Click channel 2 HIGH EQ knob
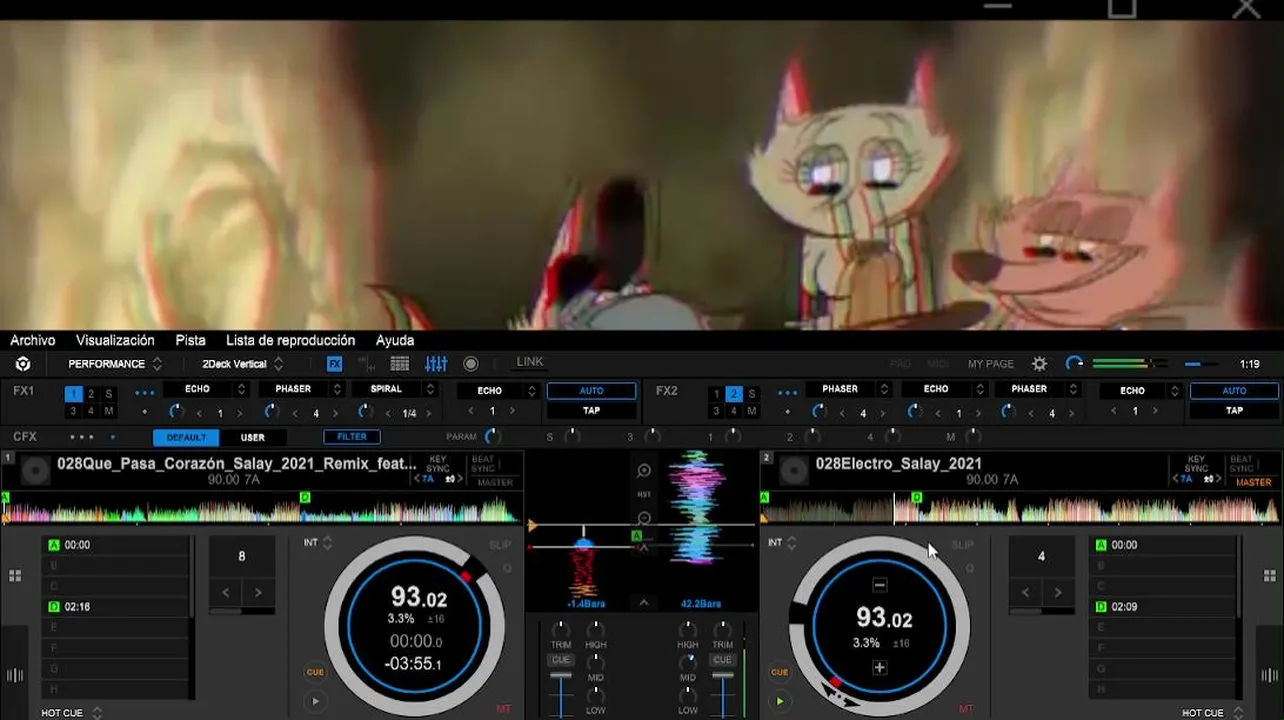The image size is (1284, 720). [x=688, y=629]
